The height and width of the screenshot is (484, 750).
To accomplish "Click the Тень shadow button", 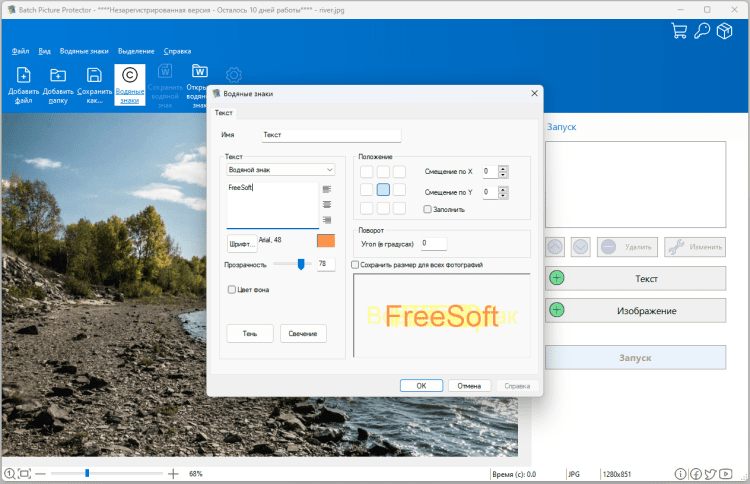I will pyautogui.click(x=250, y=333).
